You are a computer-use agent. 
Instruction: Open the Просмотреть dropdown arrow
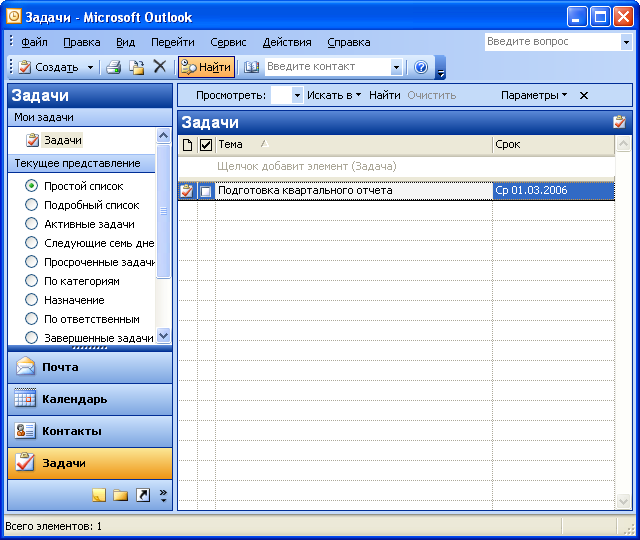coord(297,96)
